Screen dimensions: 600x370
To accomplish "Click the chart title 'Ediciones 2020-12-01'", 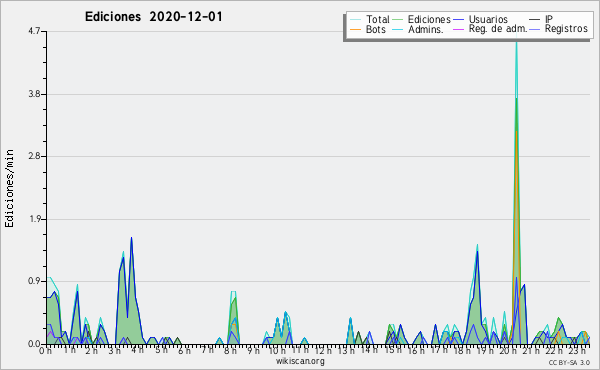I will (153, 17).
